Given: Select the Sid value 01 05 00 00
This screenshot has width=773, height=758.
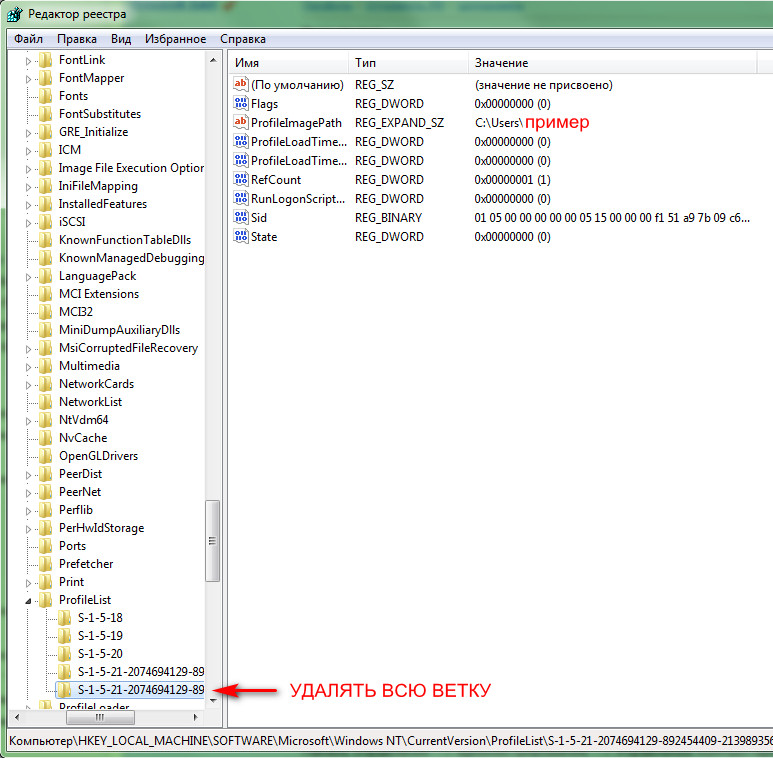Looking at the screenshot, I should coord(612,217).
